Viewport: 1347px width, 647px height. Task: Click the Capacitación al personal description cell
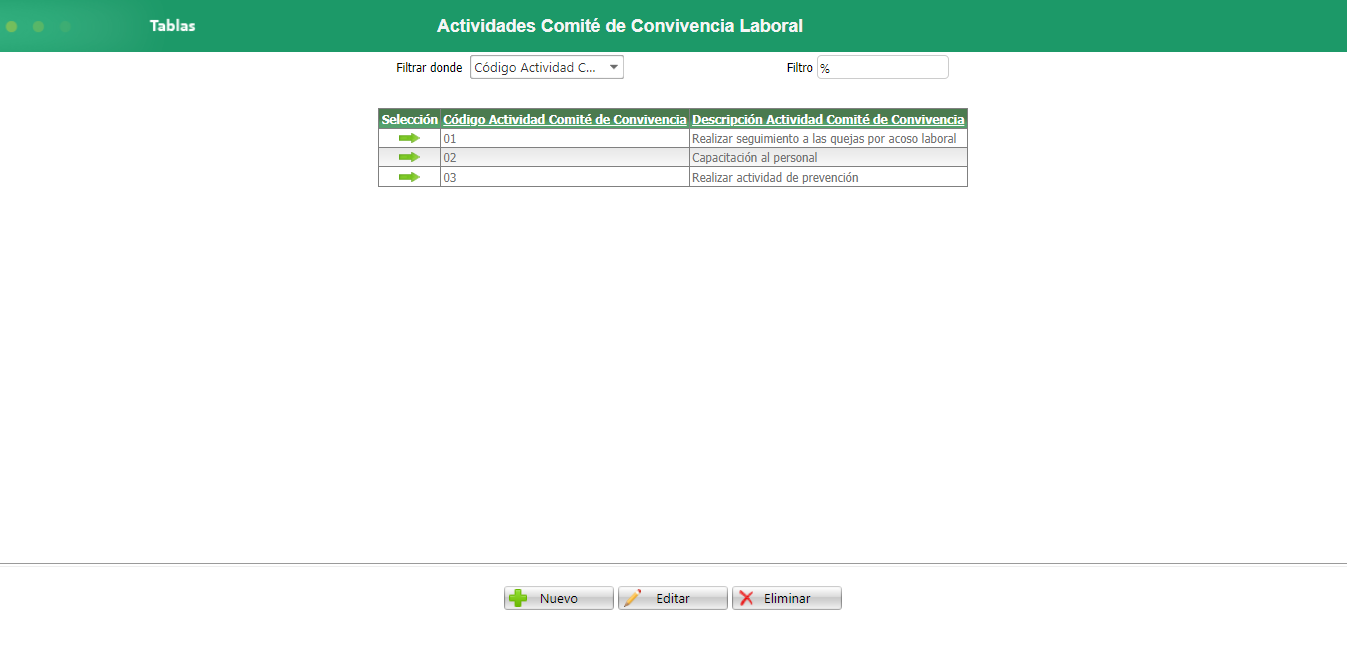coord(828,158)
